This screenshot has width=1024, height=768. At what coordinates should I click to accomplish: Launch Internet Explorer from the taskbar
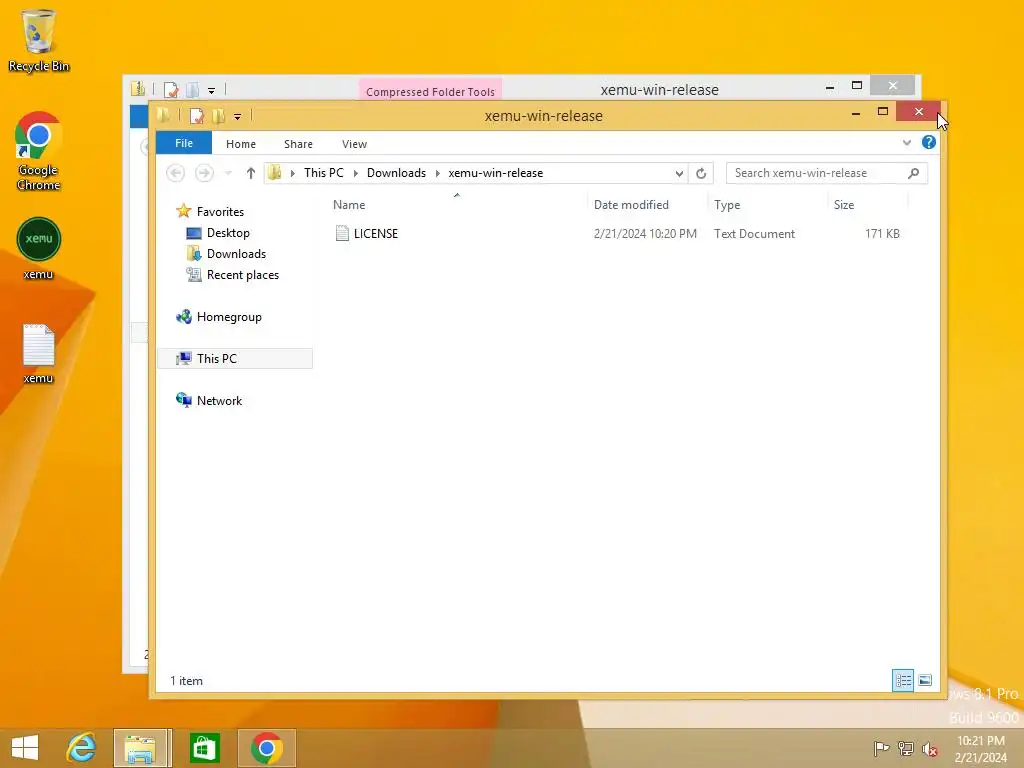[82, 748]
